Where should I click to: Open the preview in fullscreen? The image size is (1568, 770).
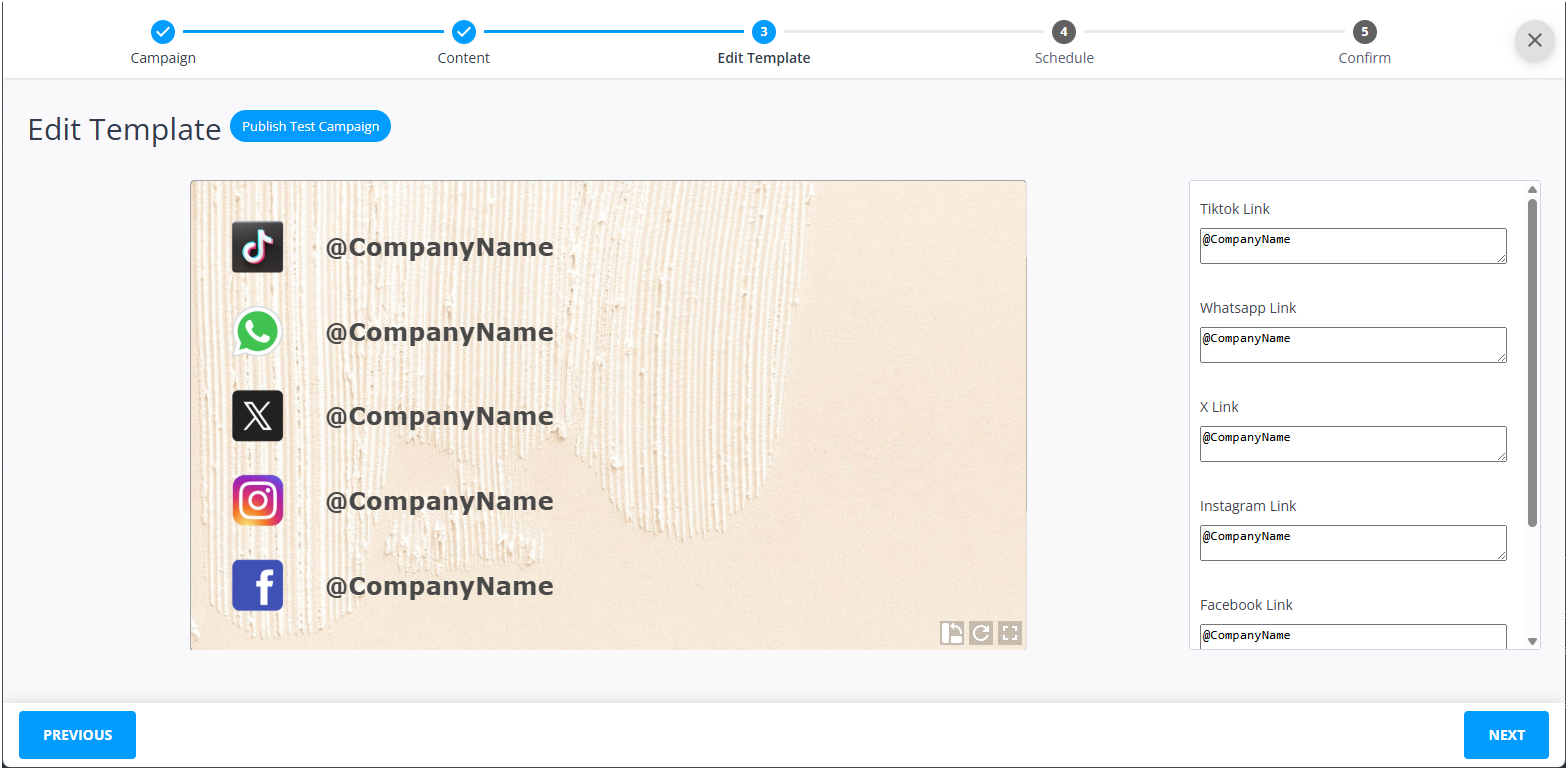click(x=1010, y=633)
